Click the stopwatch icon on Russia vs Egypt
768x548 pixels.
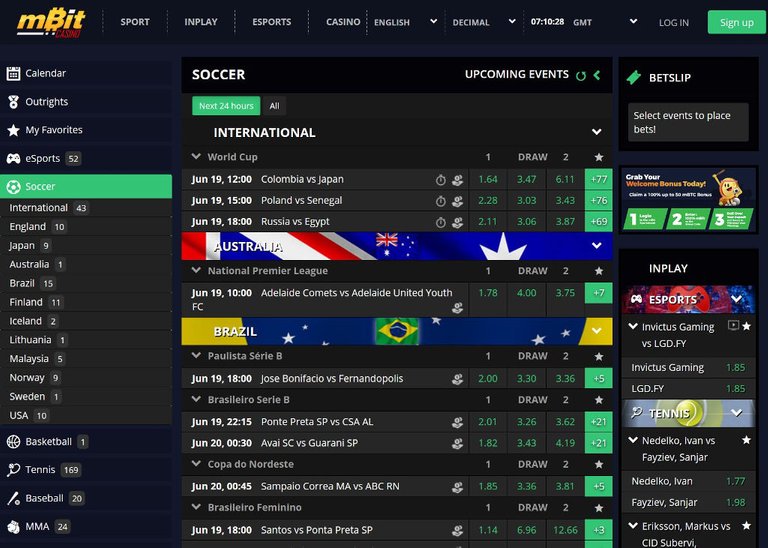(x=441, y=222)
